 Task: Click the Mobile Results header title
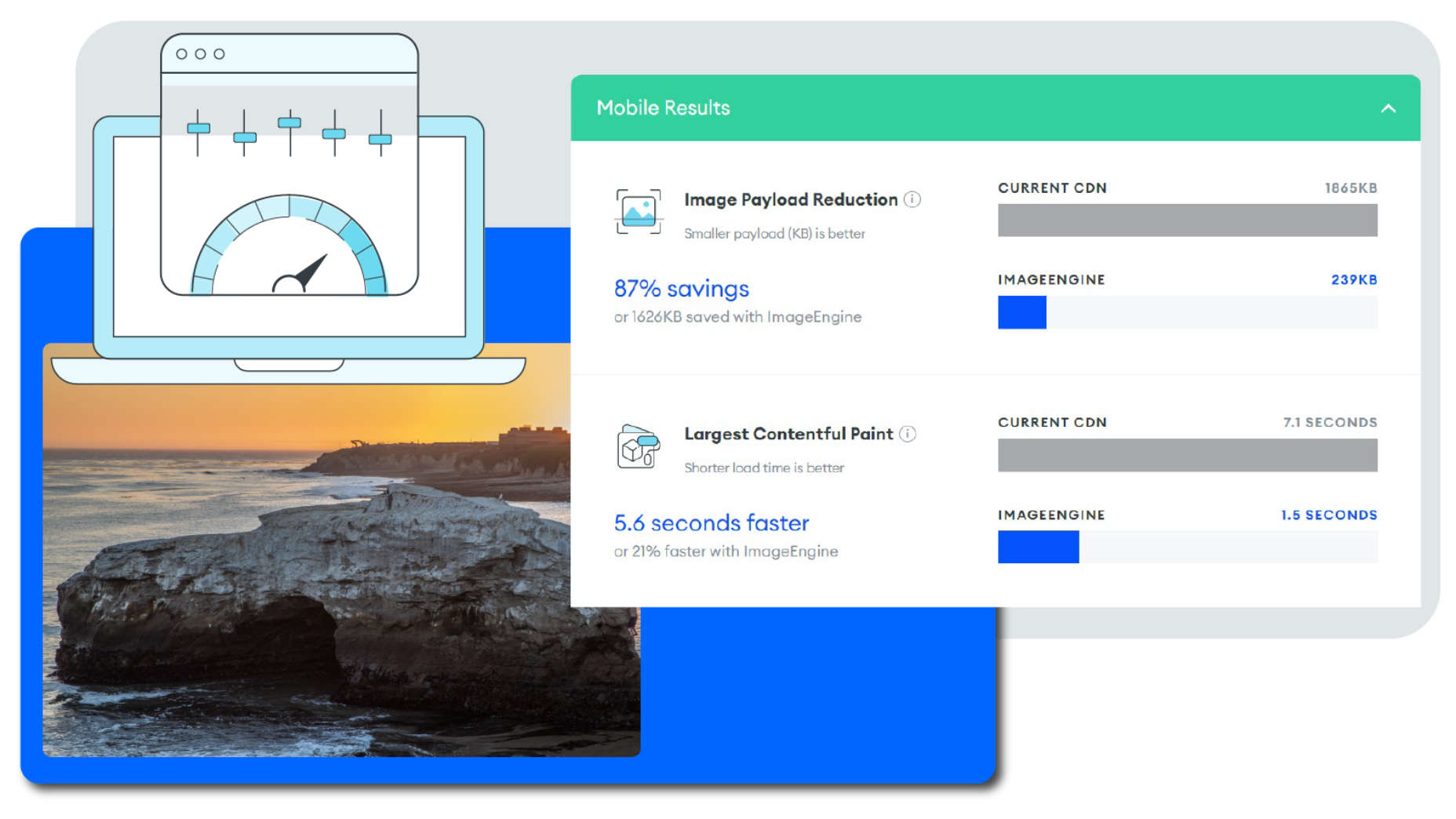point(663,107)
